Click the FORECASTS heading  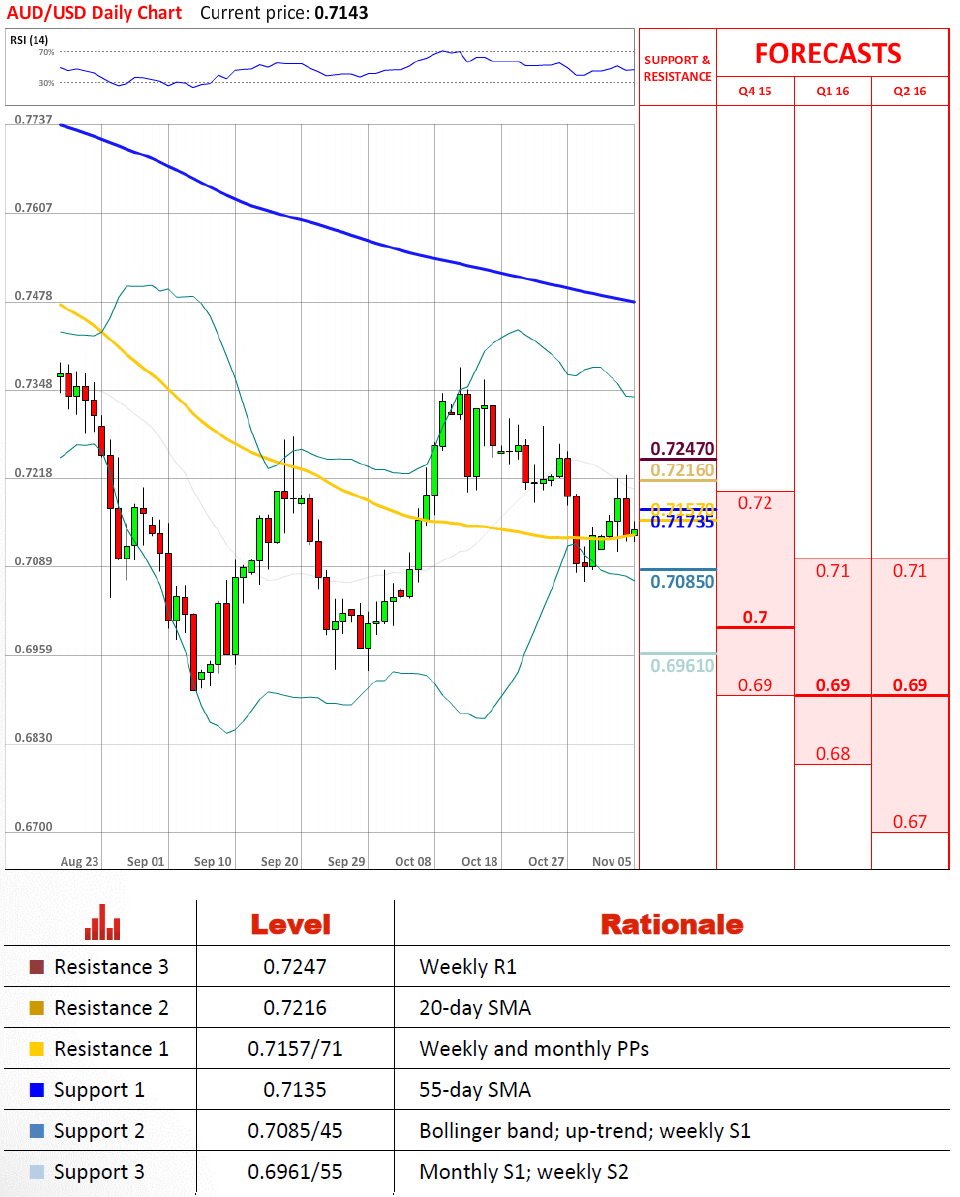(x=828, y=53)
